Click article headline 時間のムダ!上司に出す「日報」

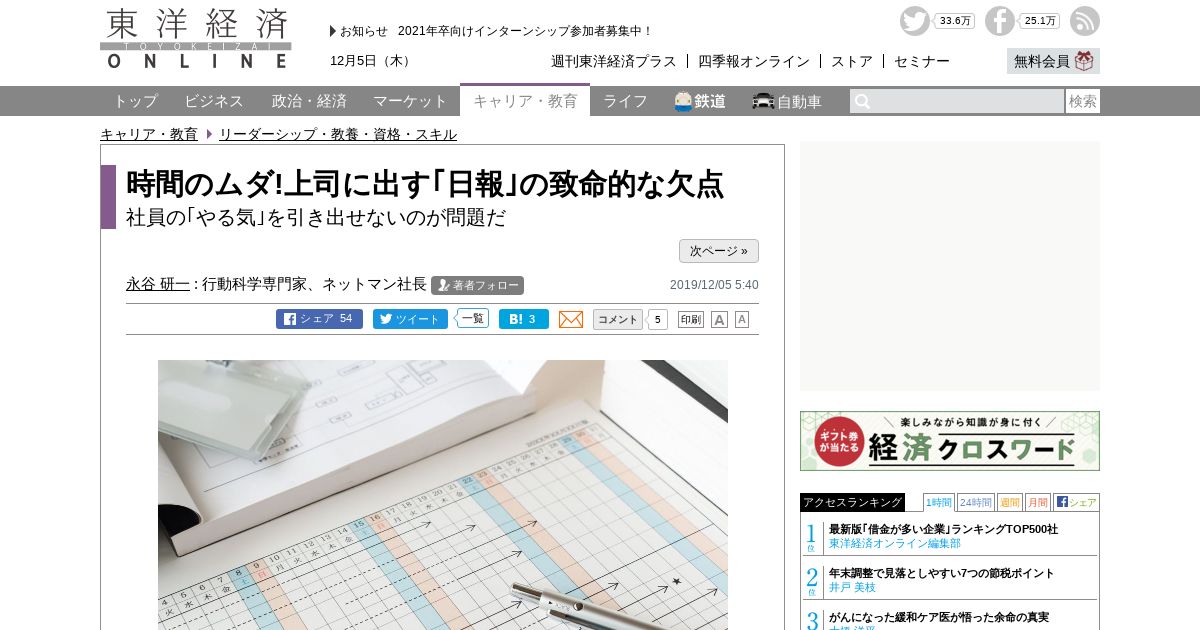coord(425,184)
